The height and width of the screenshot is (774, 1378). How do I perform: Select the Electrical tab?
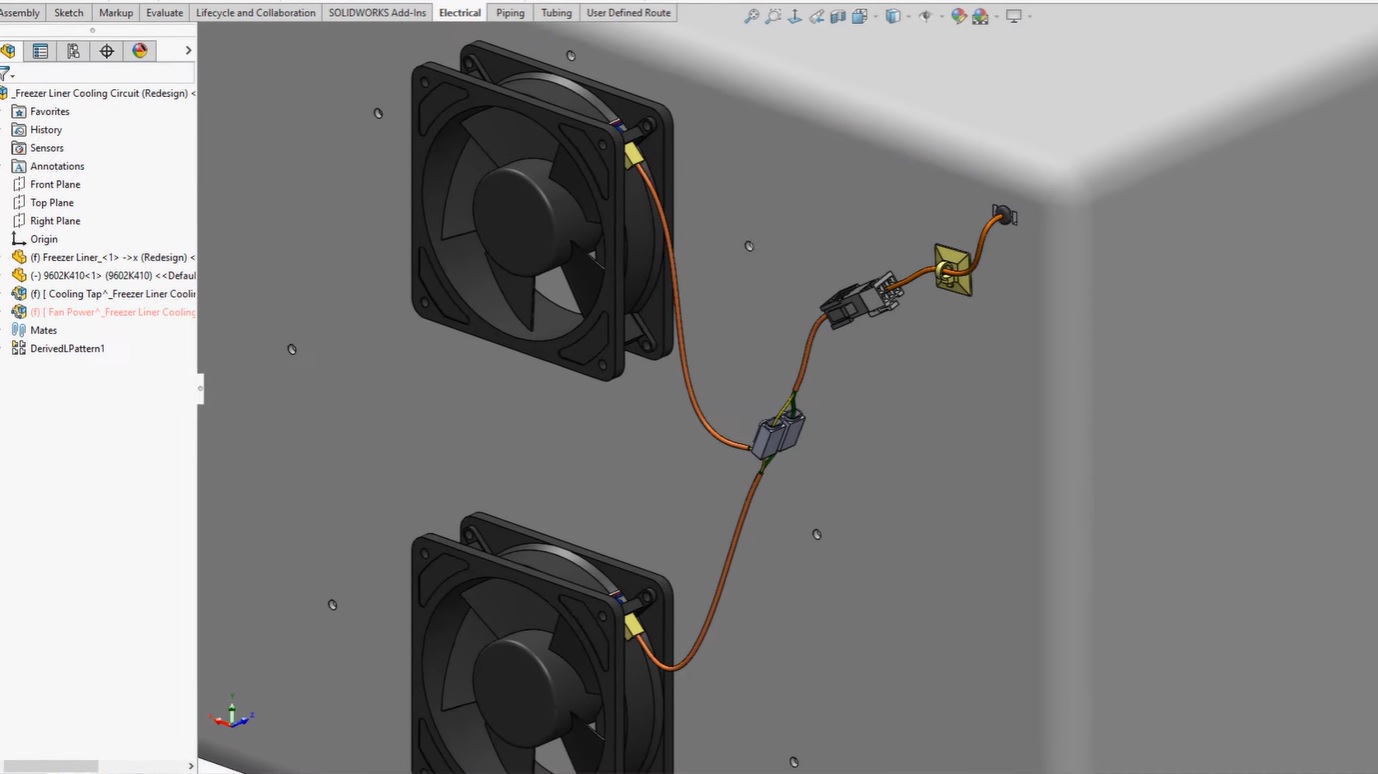[460, 13]
